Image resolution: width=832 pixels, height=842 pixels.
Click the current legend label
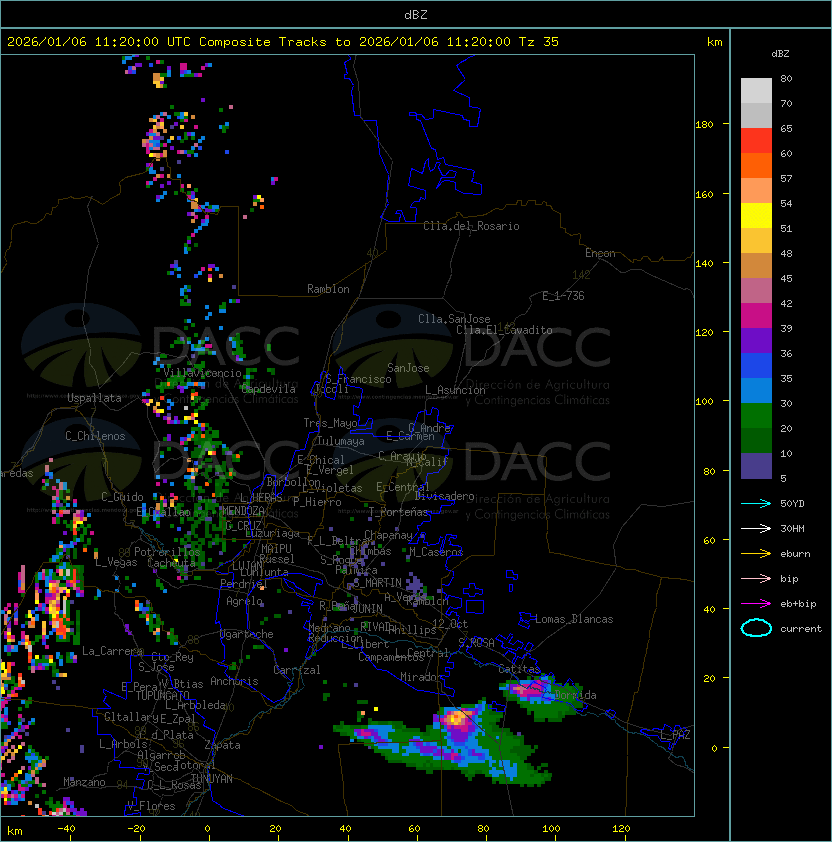pos(801,629)
